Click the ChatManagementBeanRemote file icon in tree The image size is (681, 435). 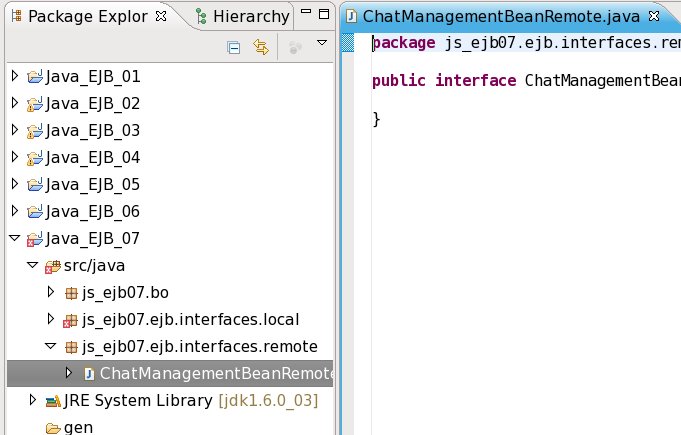[89, 374]
